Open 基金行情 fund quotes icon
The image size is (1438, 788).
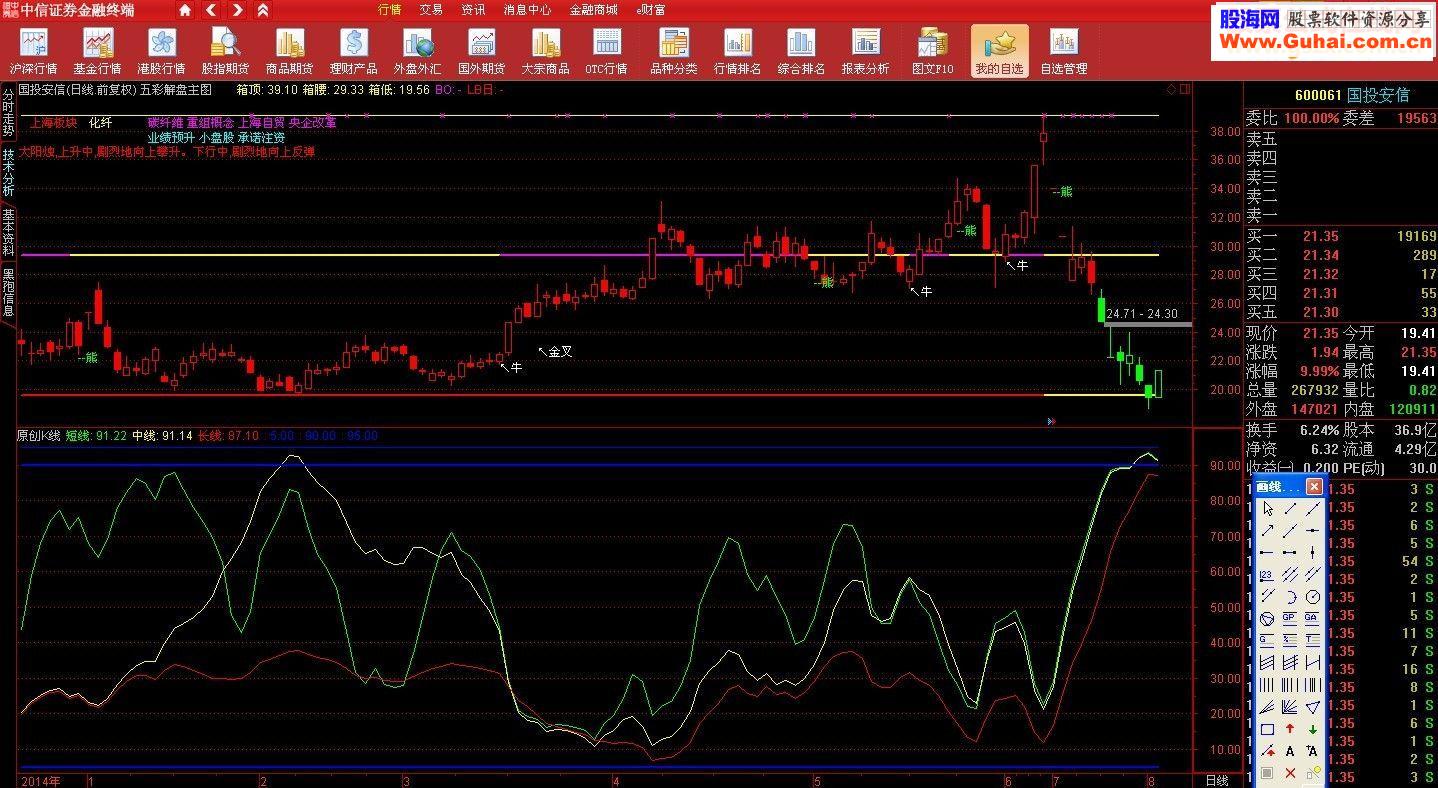click(x=97, y=50)
